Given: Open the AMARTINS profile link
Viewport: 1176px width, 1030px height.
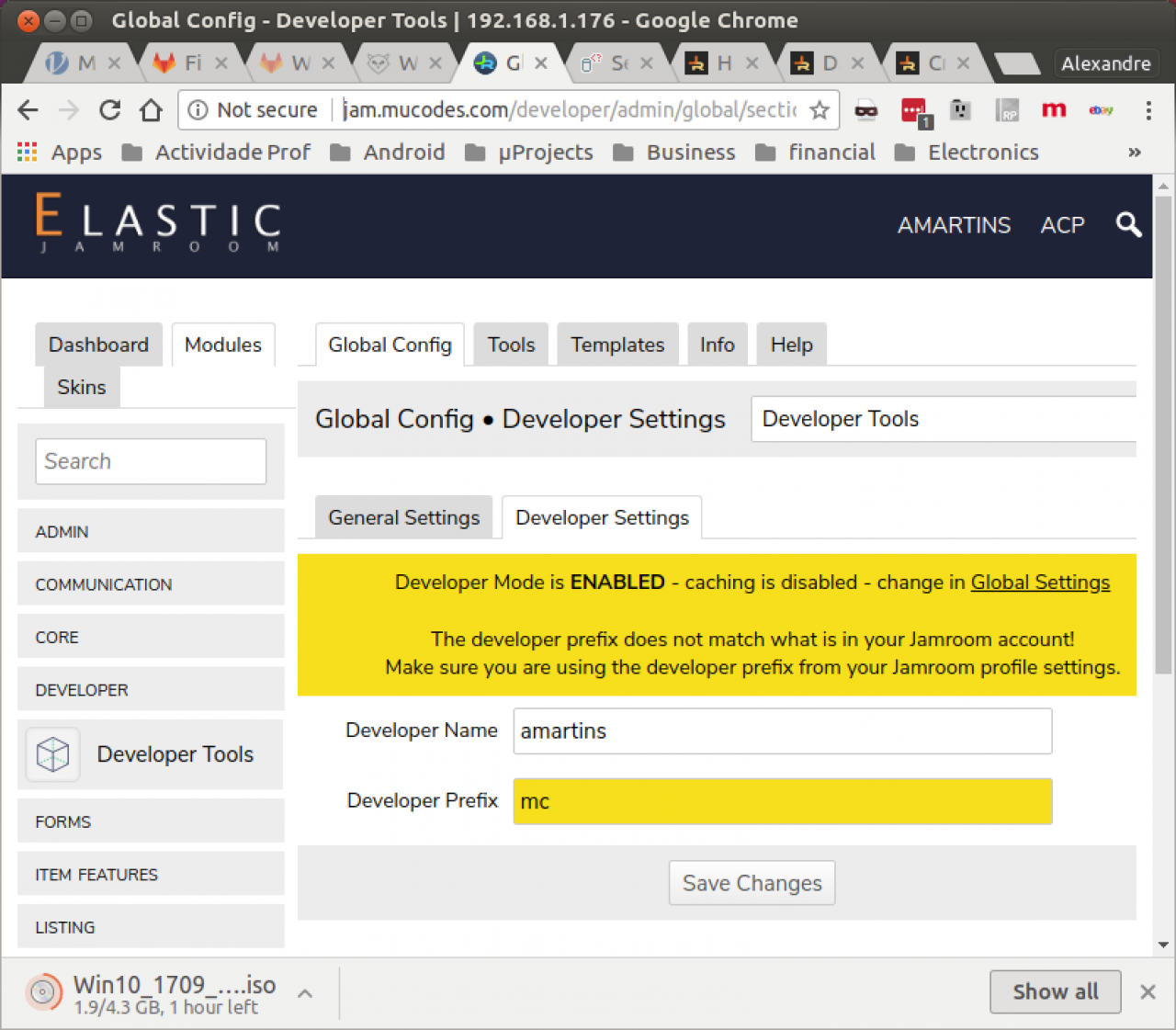Looking at the screenshot, I should click(x=955, y=225).
